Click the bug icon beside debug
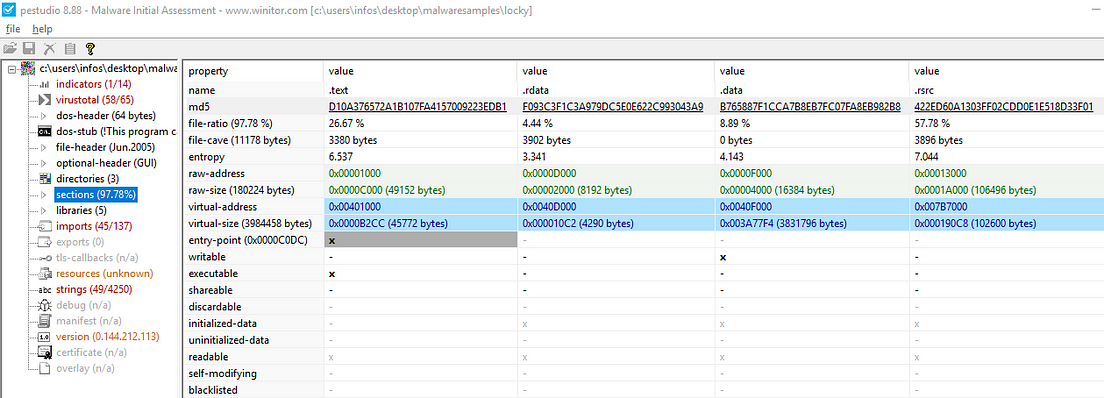Screen dimensions: 1104x398 [44, 305]
